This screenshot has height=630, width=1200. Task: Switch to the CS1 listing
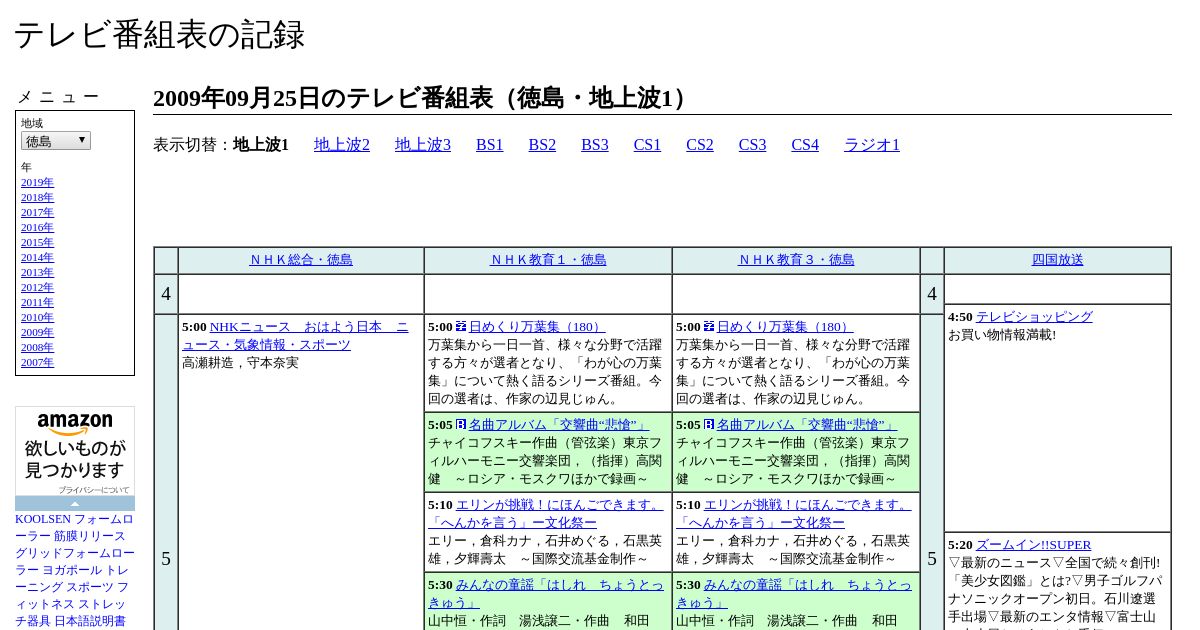pos(647,145)
